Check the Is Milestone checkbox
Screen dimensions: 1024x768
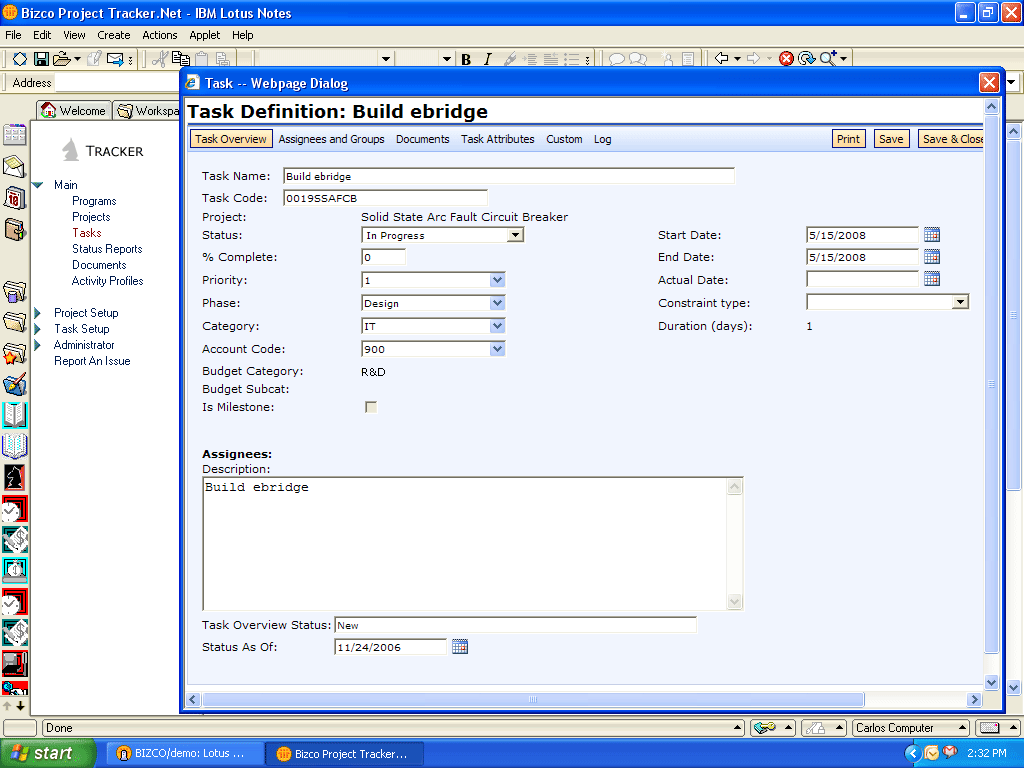pyautogui.click(x=370, y=407)
